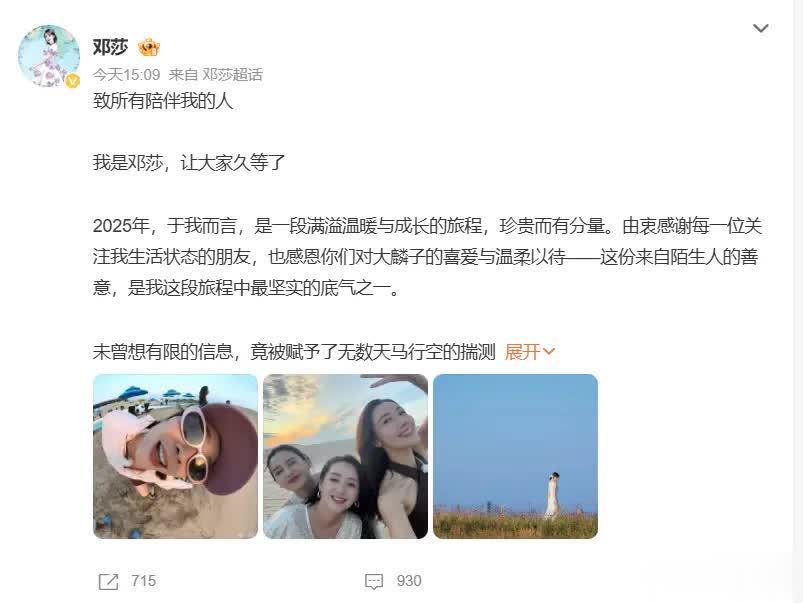Expand full post text with 展开
803x603 pixels.
click(522, 352)
